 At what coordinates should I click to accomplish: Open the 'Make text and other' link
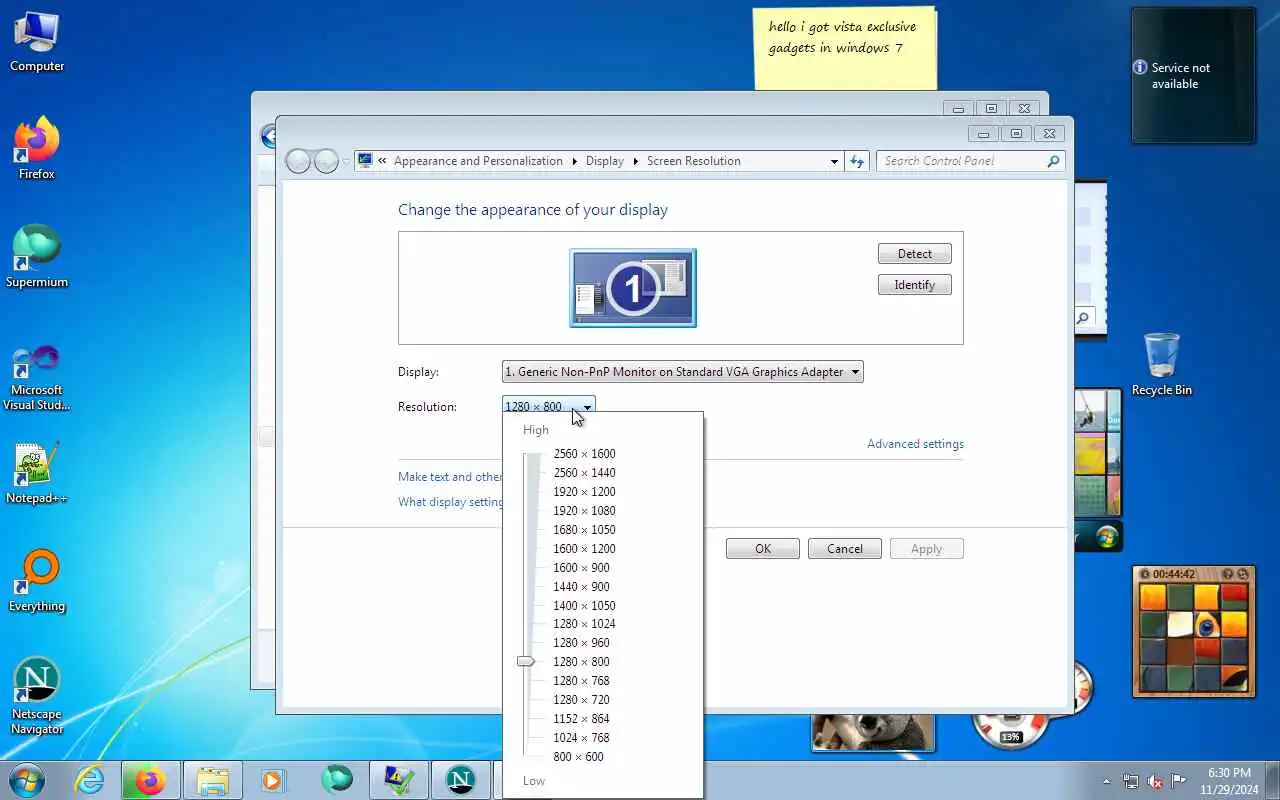click(450, 477)
